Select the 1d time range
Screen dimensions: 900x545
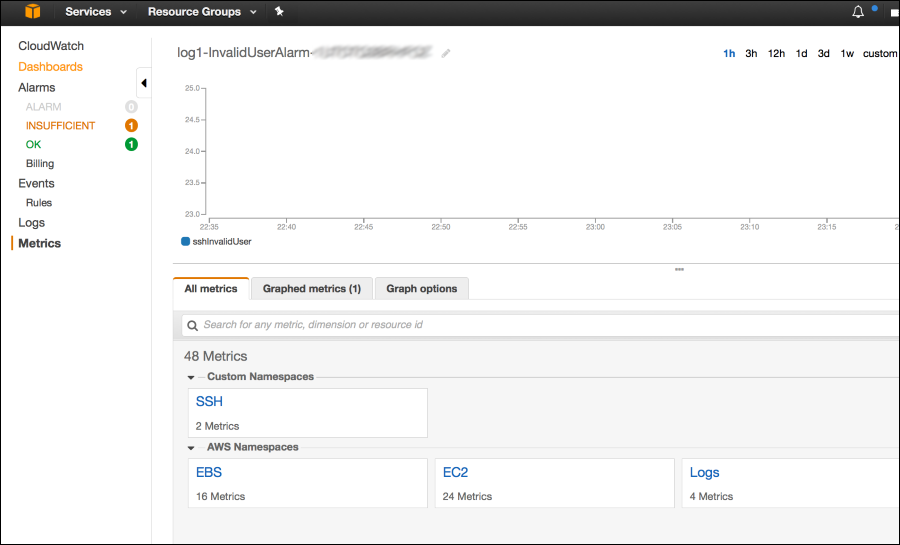pos(801,53)
